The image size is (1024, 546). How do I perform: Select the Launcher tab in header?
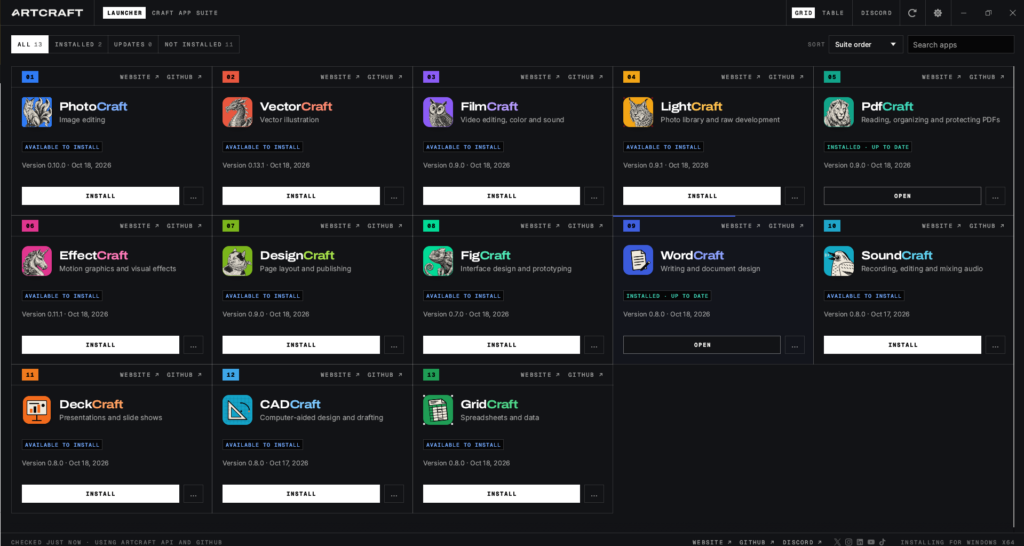click(x=124, y=12)
